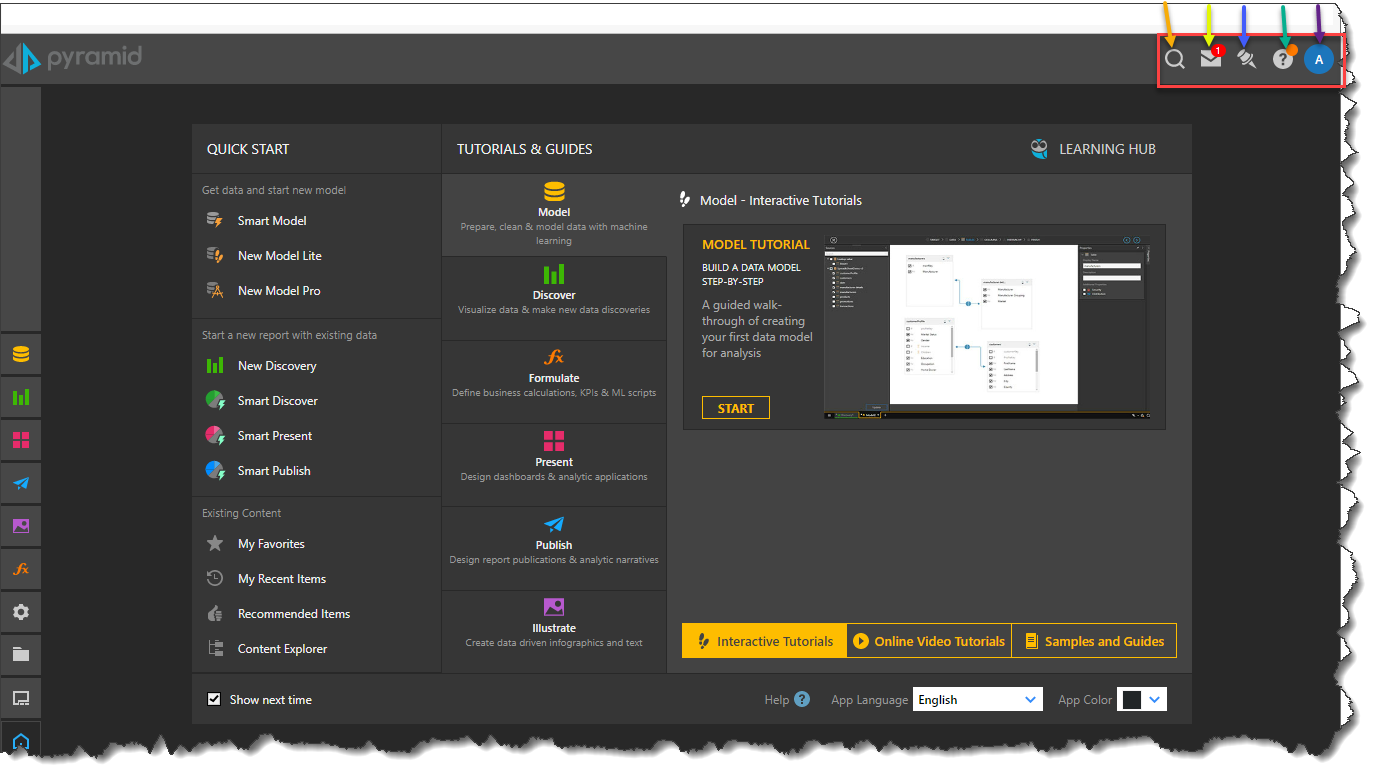The height and width of the screenshot is (778, 1381).
Task: Open the mail inbox with notification badge
Action: pyautogui.click(x=1212, y=57)
